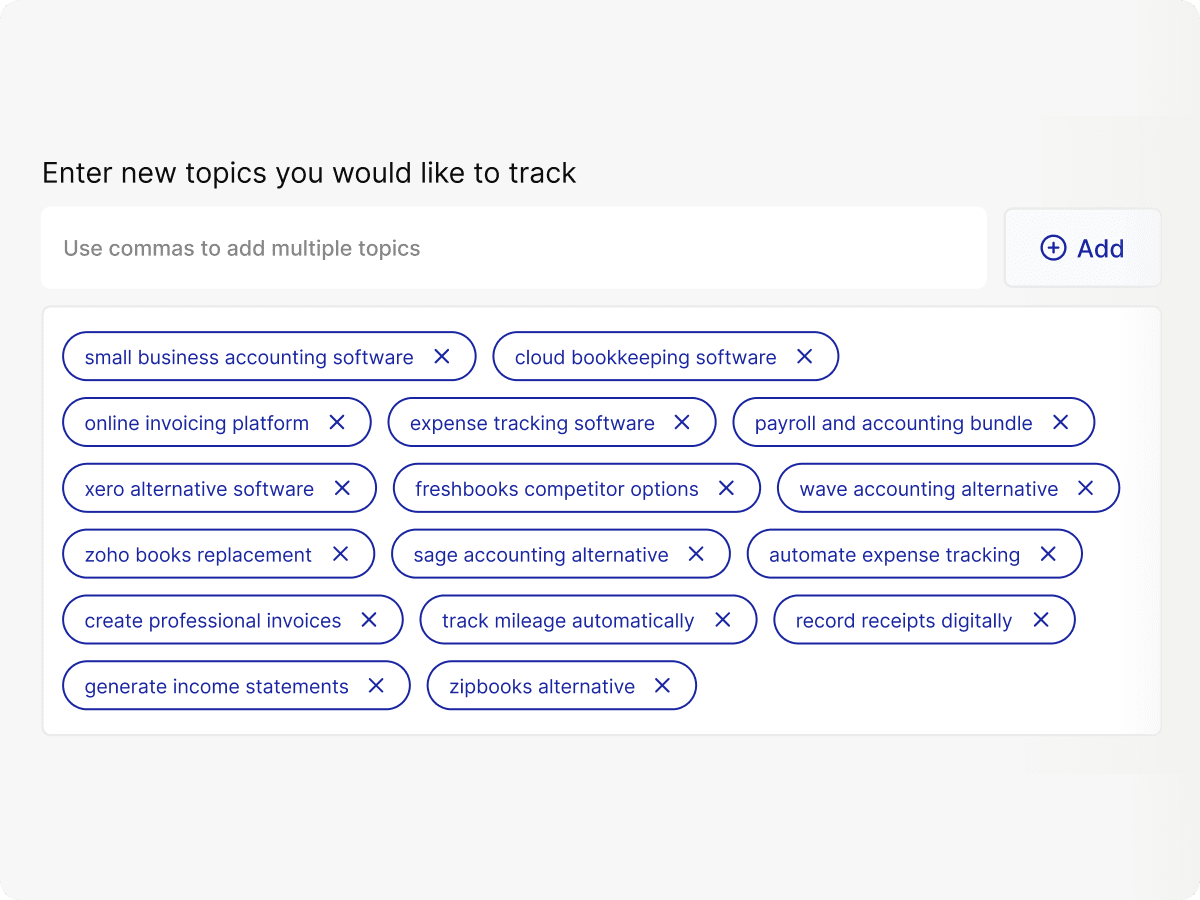Delete 'freshbooks competitor options' chip
The image size is (1200, 900).
[727, 489]
